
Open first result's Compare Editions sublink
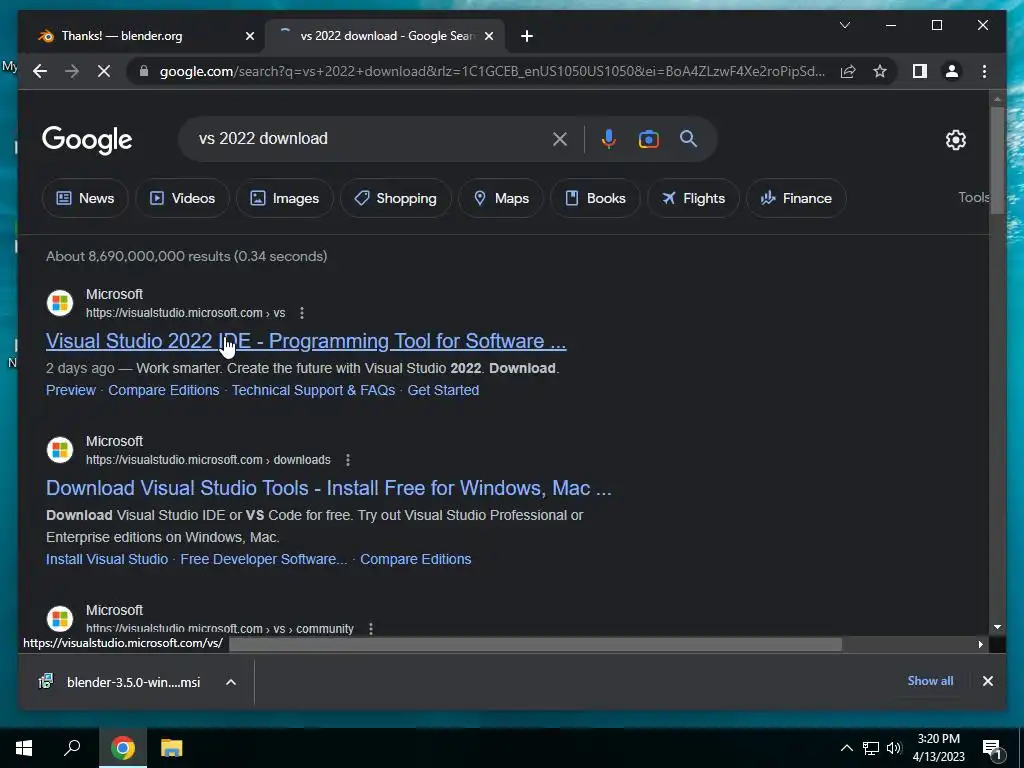click(x=163, y=390)
